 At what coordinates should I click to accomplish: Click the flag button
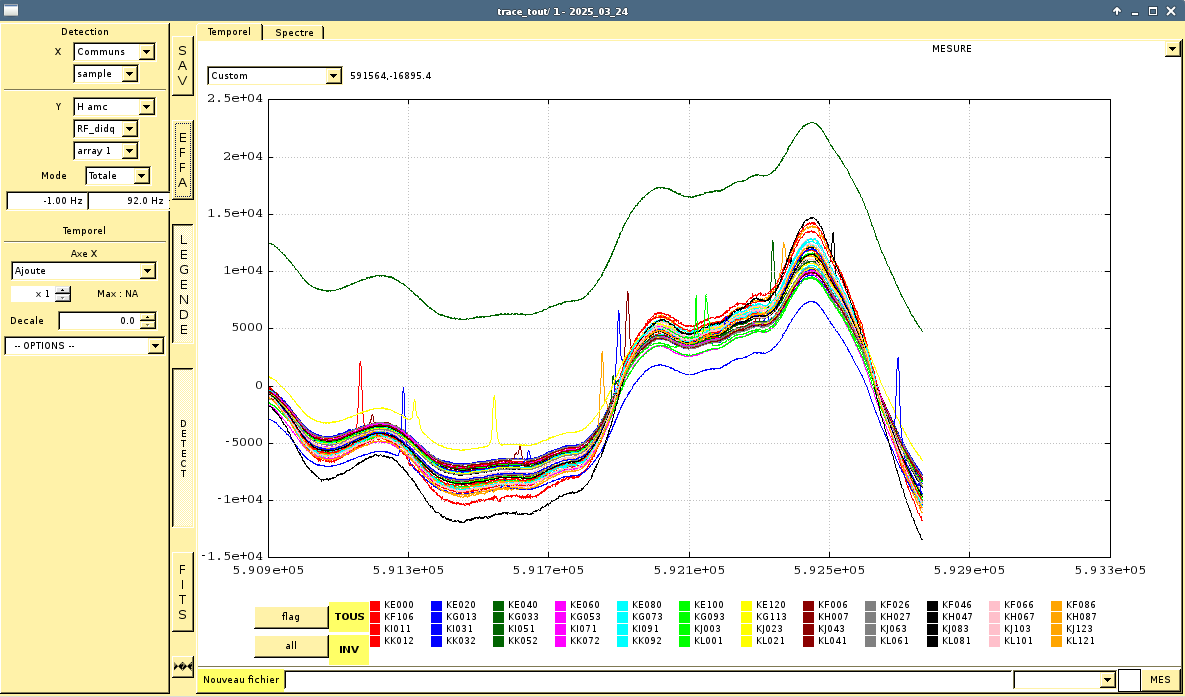[291, 617]
